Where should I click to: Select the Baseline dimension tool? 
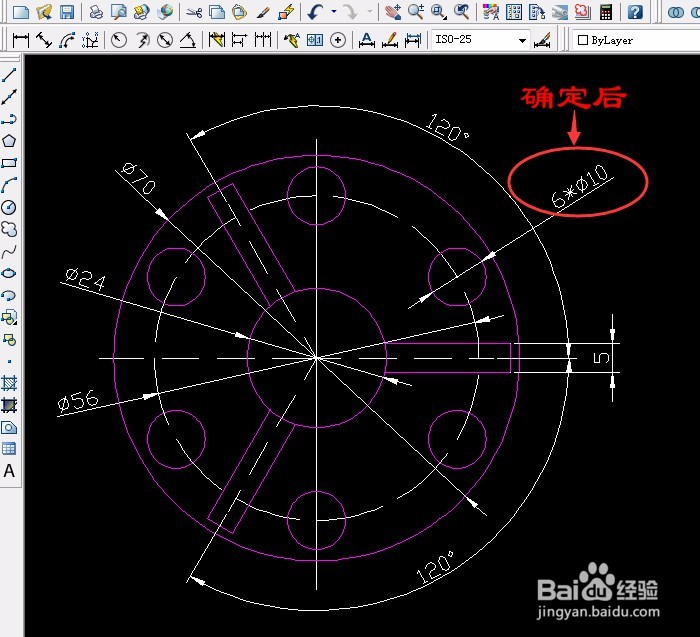click(x=239, y=40)
